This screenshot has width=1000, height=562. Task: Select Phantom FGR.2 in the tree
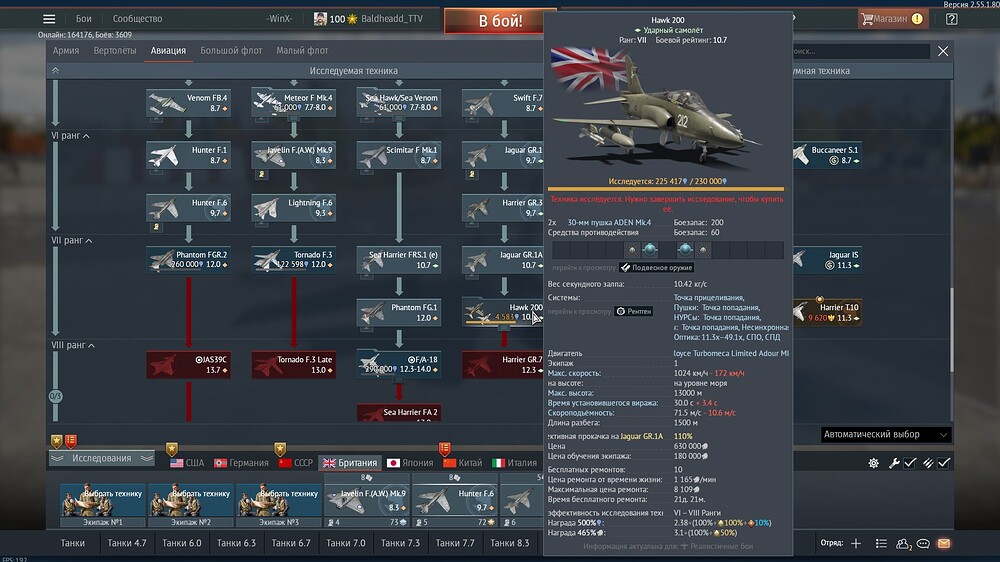click(x=188, y=260)
